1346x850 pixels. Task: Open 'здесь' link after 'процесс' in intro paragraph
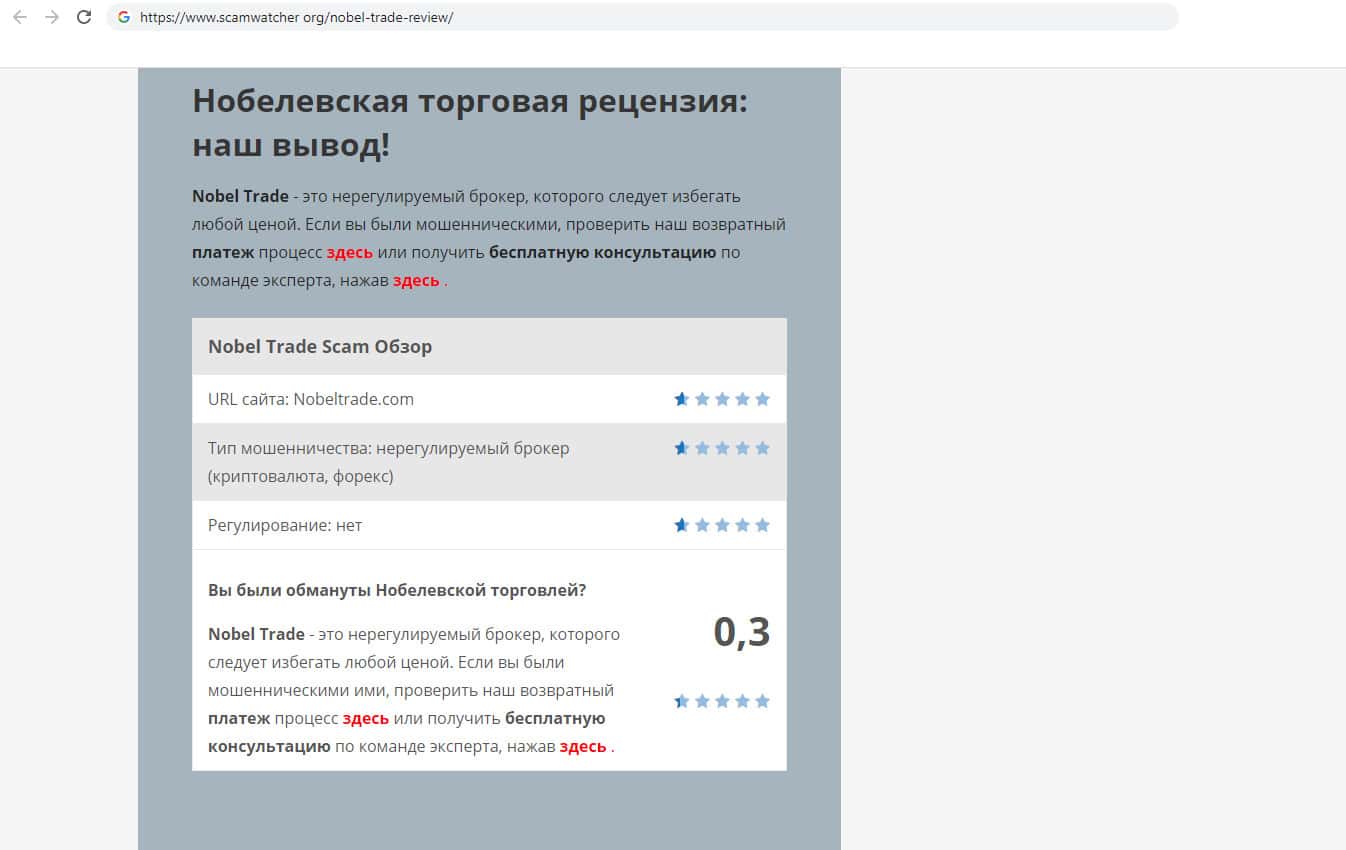349,252
